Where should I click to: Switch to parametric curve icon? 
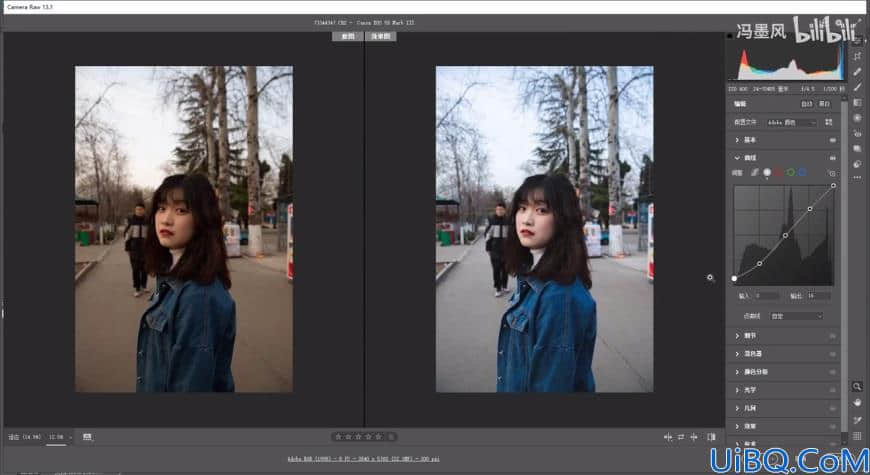[x=755, y=173]
